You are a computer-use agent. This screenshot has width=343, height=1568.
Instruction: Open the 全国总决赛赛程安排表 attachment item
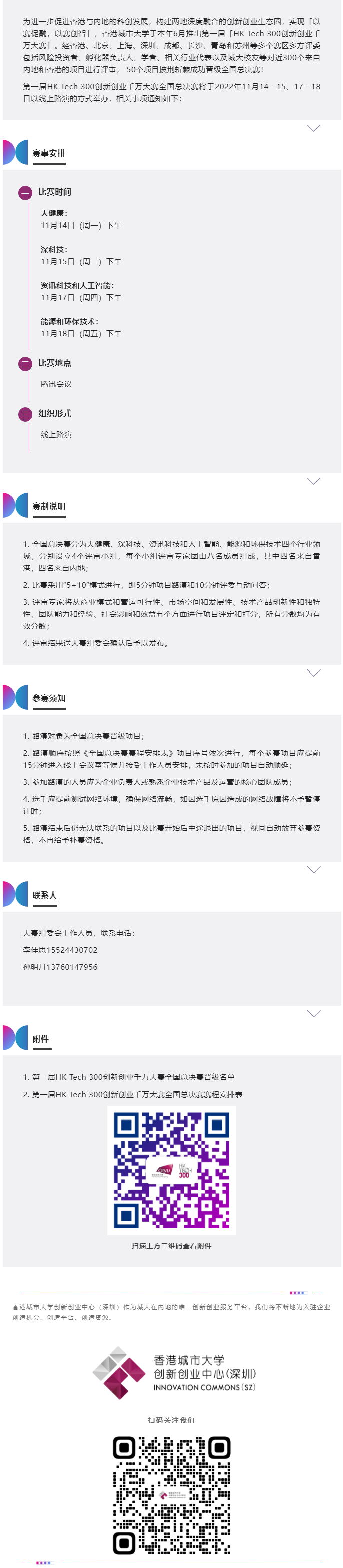coord(133,1094)
